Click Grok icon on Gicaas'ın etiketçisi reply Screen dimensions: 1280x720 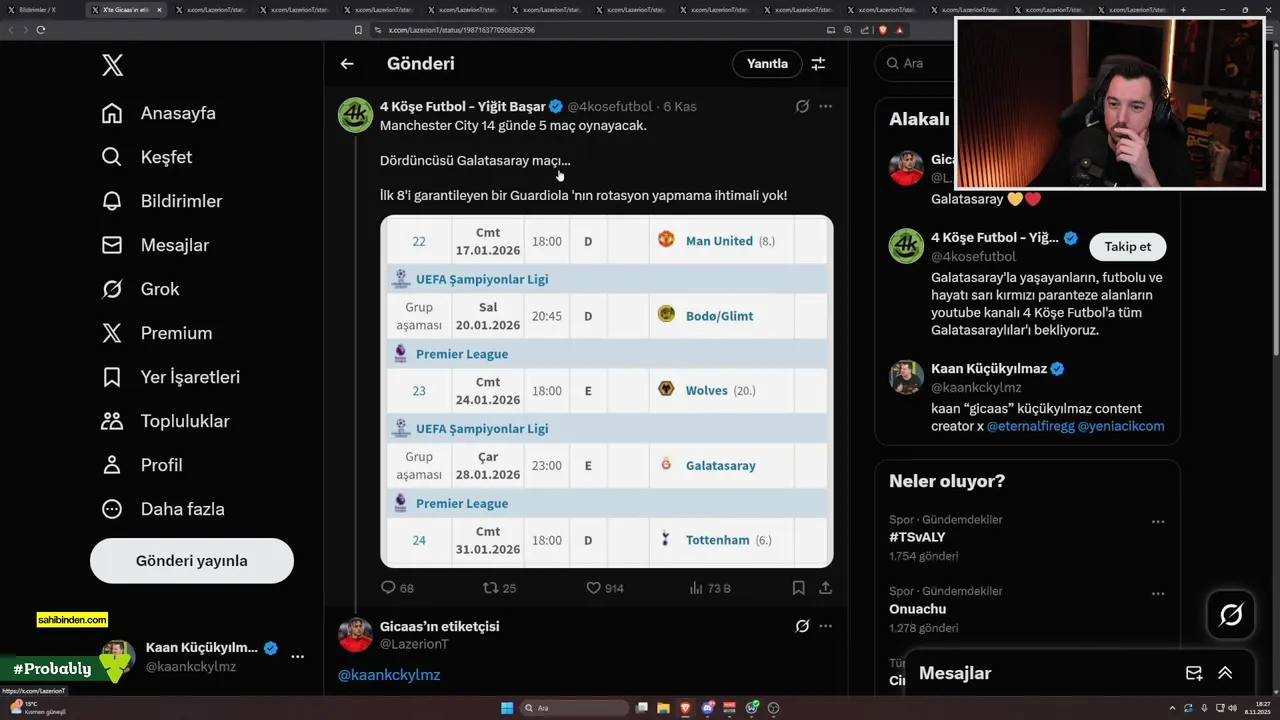(802, 626)
